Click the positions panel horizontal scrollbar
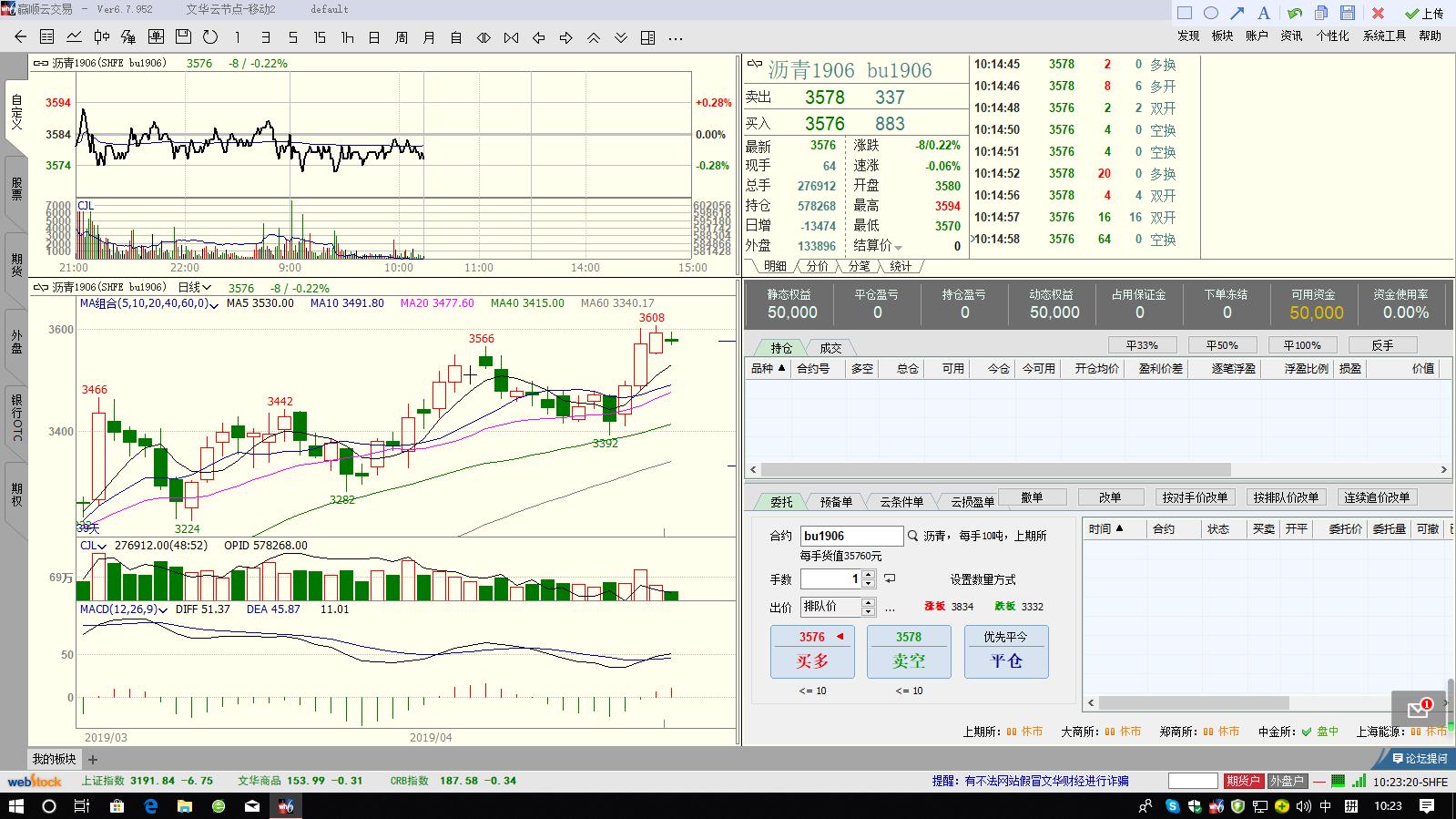Screen dimensions: 1456x819 click(994, 470)
